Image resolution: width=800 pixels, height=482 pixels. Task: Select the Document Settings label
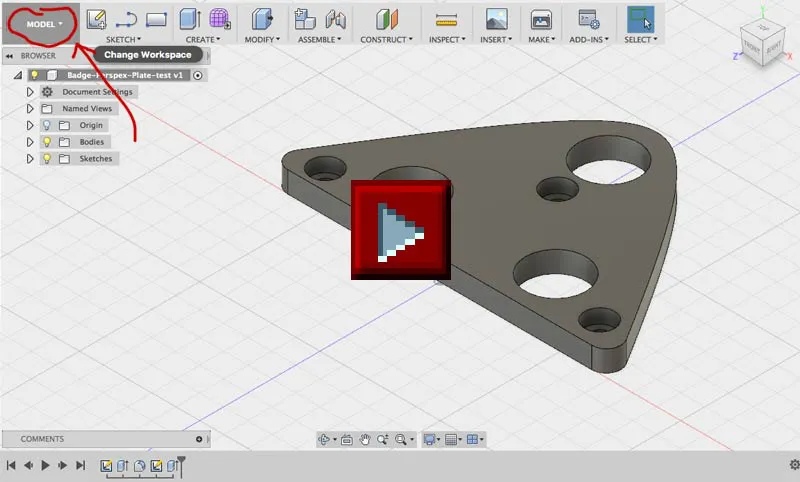coord(97,92)
